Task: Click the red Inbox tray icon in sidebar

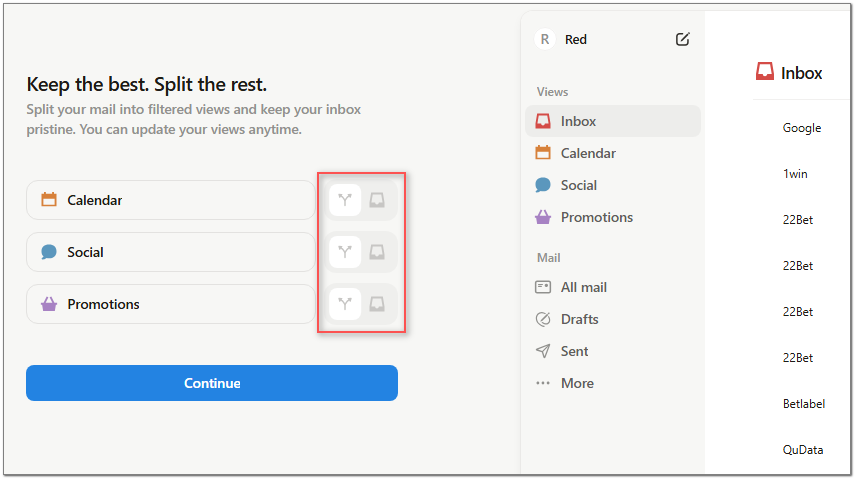Action: point(543,121)
